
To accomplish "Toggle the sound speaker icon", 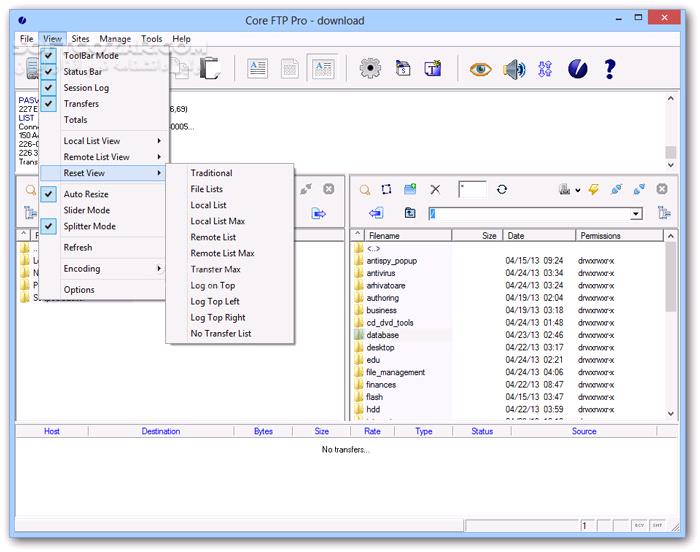I will click(x=514, y=69).
